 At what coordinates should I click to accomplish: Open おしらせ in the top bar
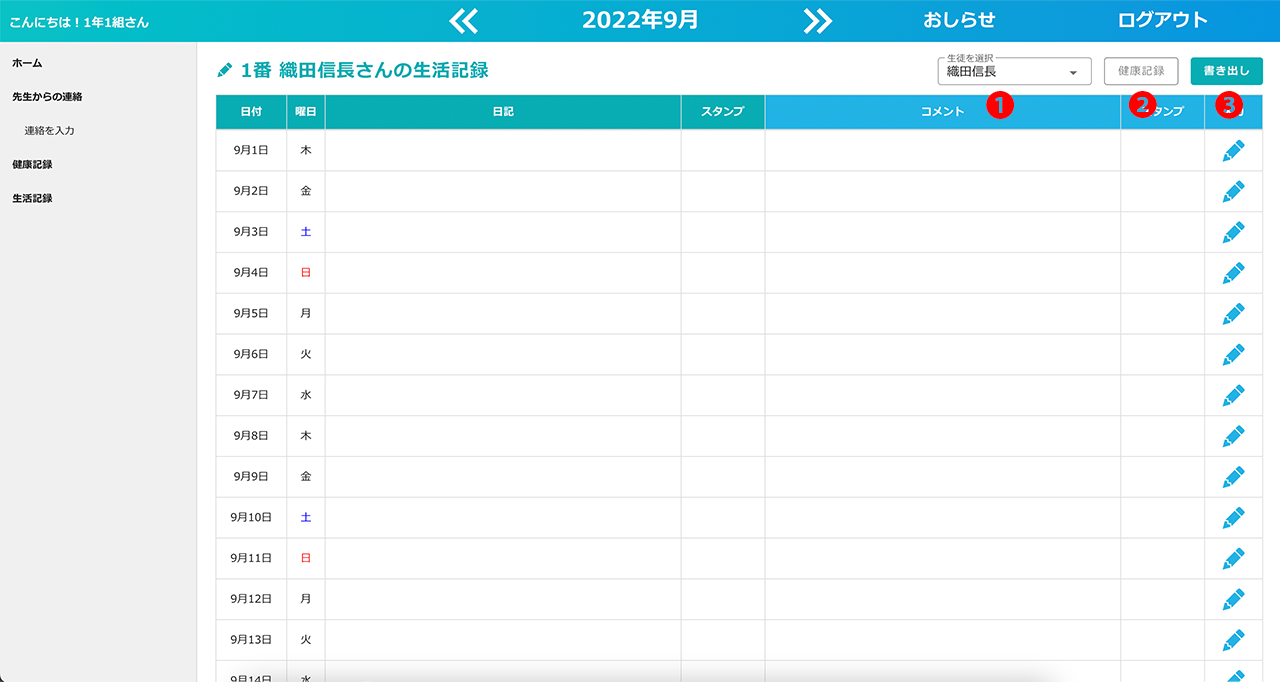[959, 20]
